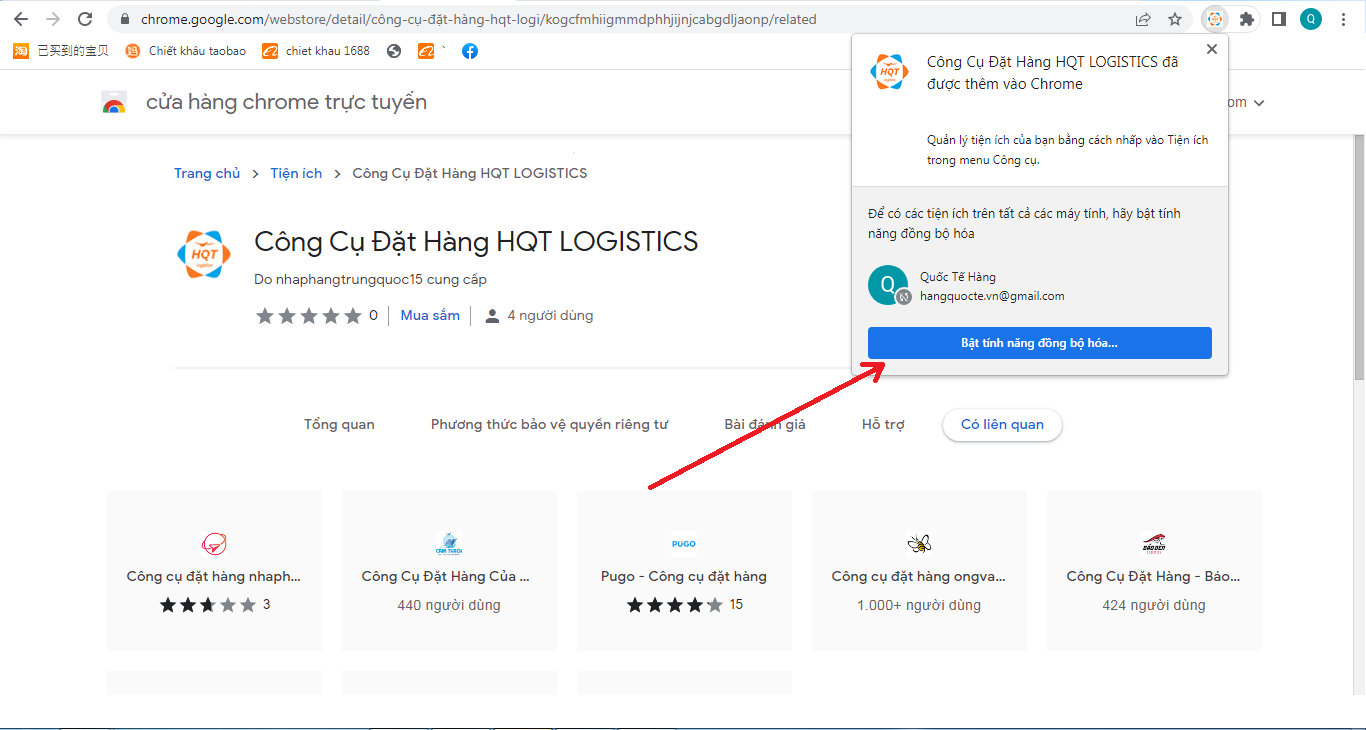This screenshot has width=1366, height=730.
Task: Open the orange Alibaba bookmark icon
Action: [426, 51]
